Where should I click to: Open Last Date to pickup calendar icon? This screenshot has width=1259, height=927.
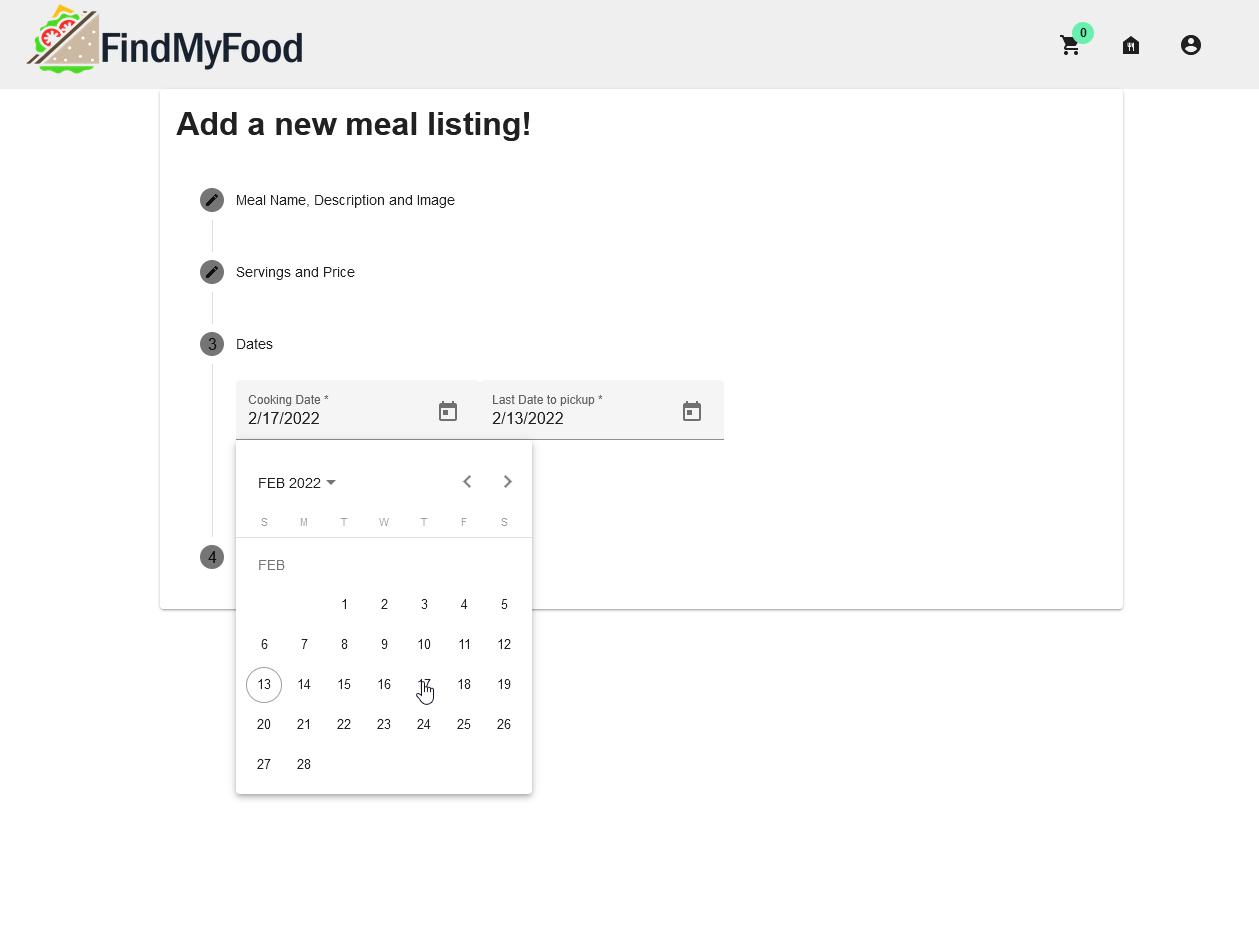[692, 411]
